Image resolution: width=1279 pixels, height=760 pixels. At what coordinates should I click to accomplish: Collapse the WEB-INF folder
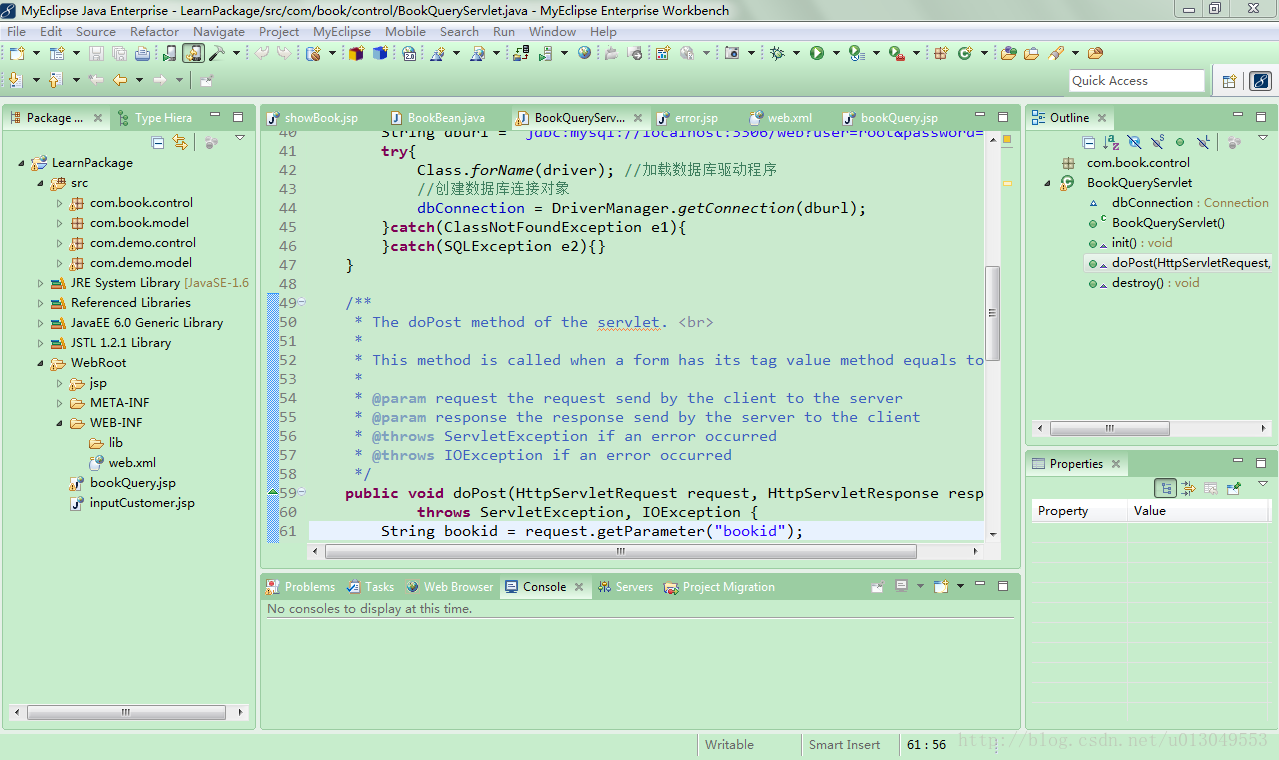(x=59, y=423)
